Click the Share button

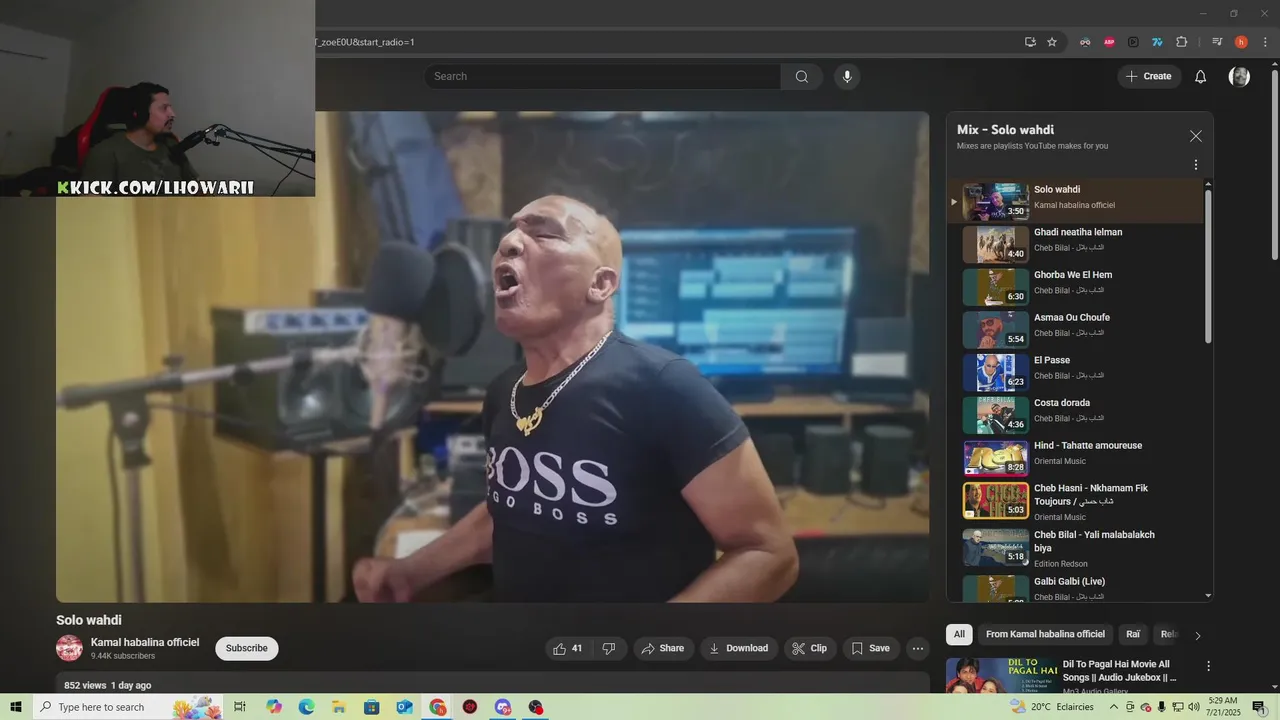(663, 648)
